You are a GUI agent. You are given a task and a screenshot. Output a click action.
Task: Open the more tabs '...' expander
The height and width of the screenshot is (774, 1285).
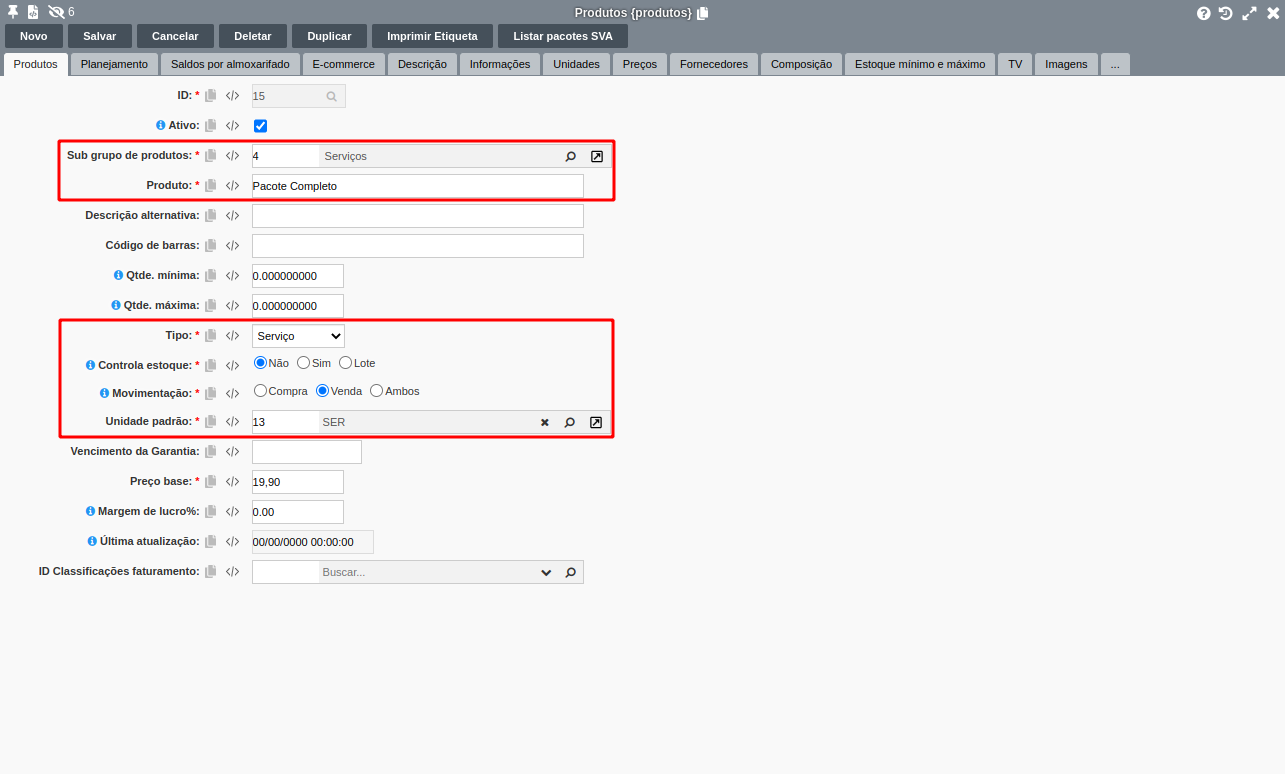pos(1115,64)
